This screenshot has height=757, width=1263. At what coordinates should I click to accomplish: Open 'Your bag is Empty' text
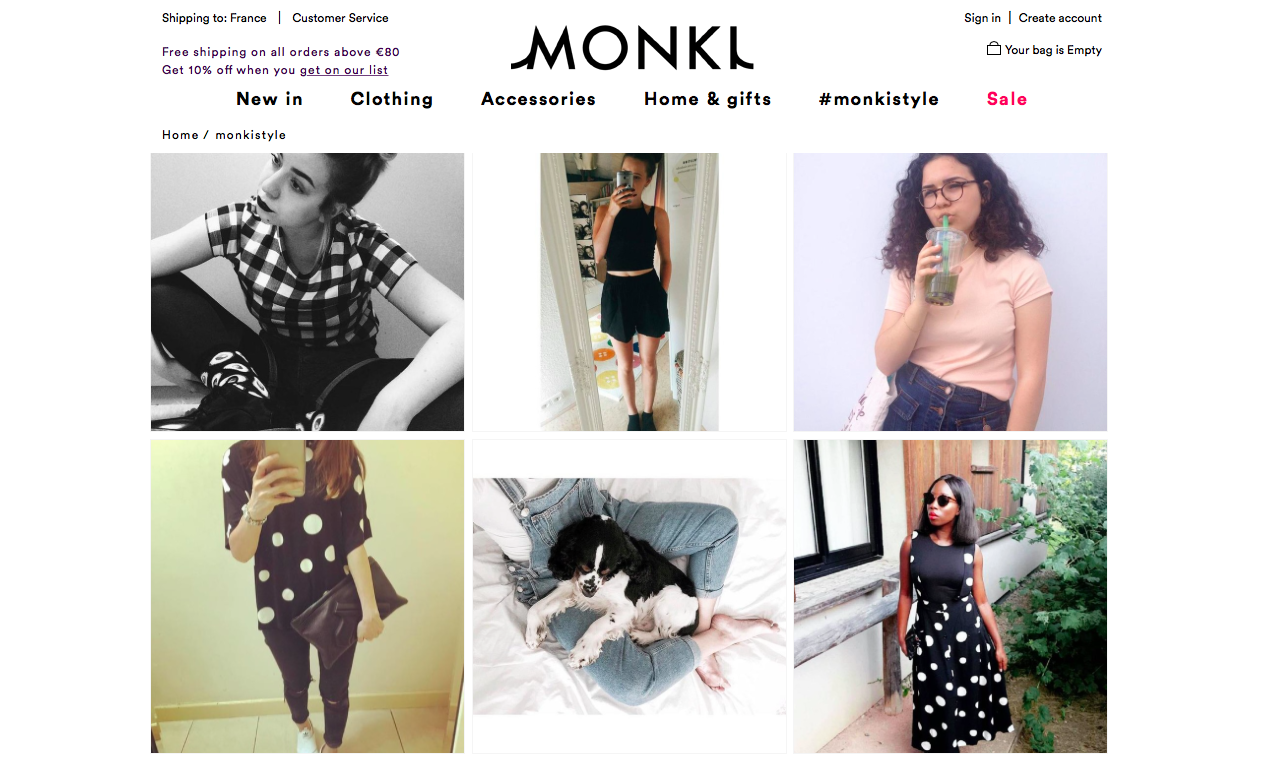coord(1053,50)
